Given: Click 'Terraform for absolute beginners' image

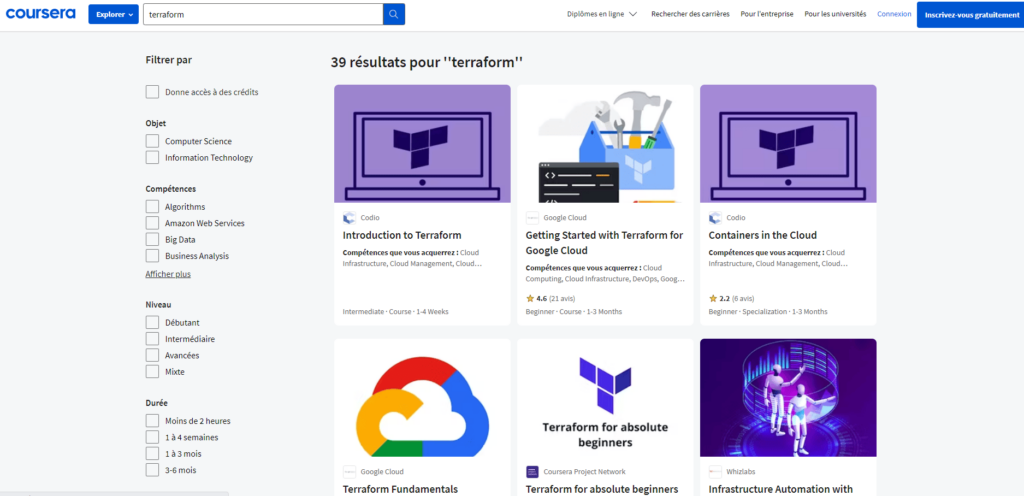Looking at the screenshot, I should click(x=605, y=397).
